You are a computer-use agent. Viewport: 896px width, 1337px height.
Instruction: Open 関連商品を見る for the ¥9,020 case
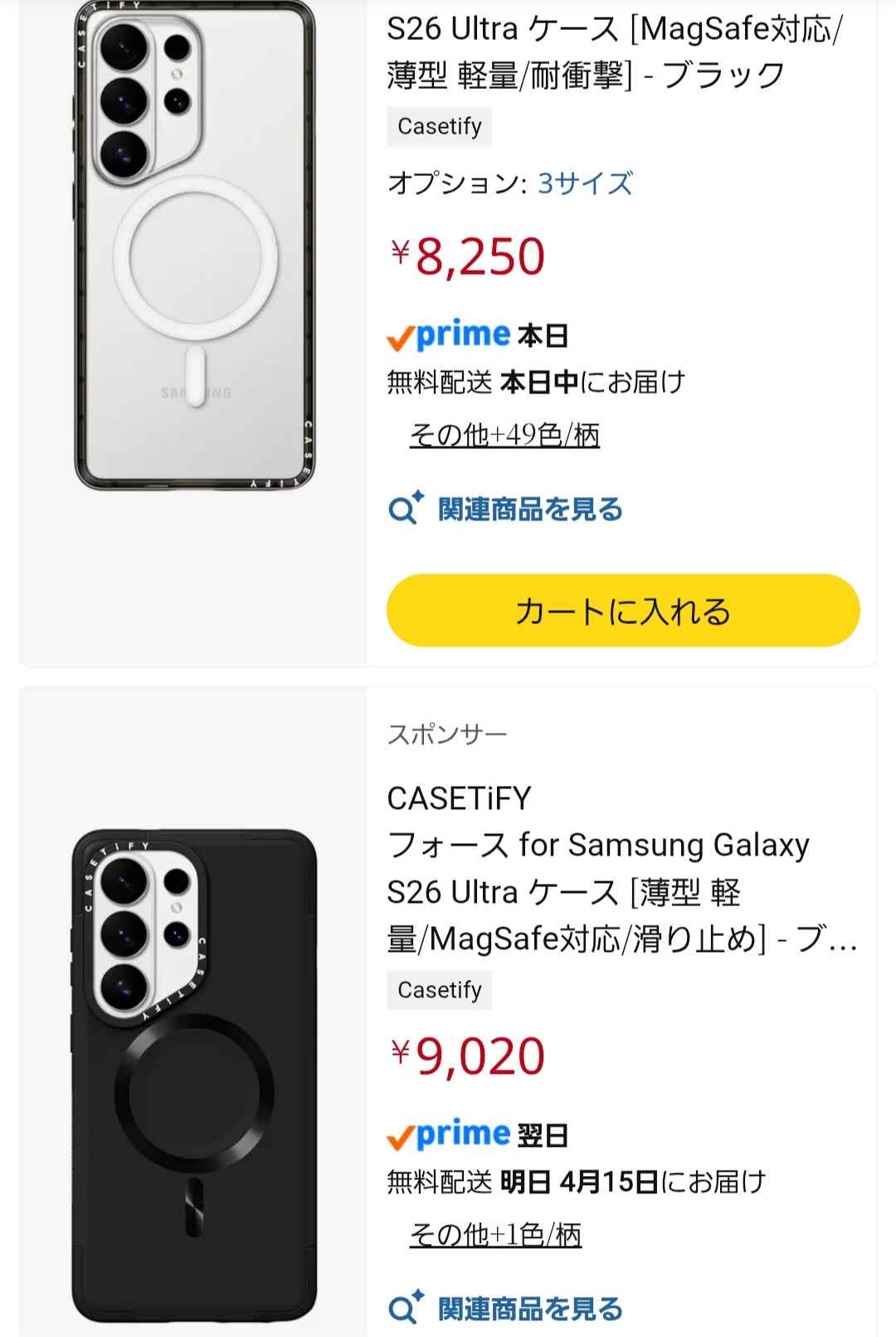[530, 1309]
